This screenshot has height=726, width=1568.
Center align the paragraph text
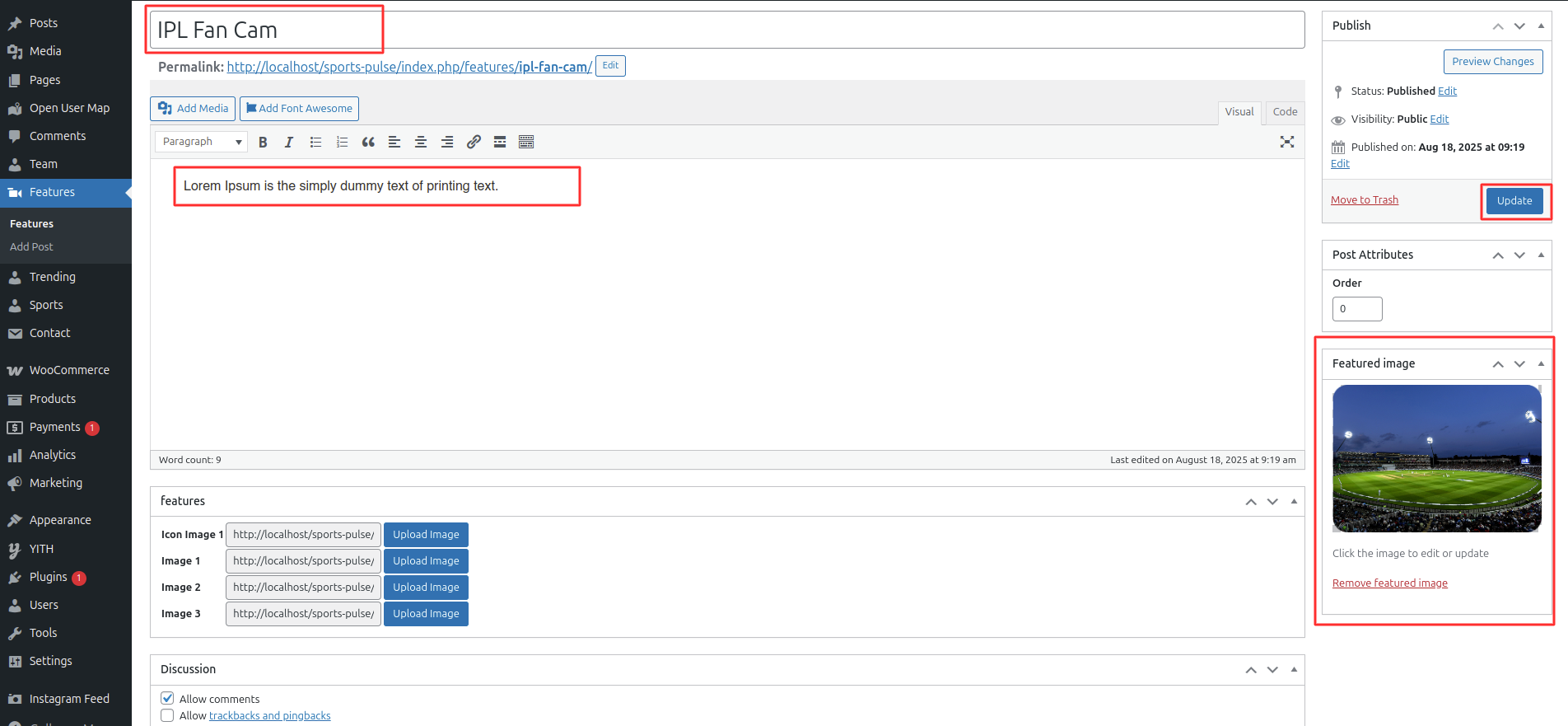coord(421,142)
